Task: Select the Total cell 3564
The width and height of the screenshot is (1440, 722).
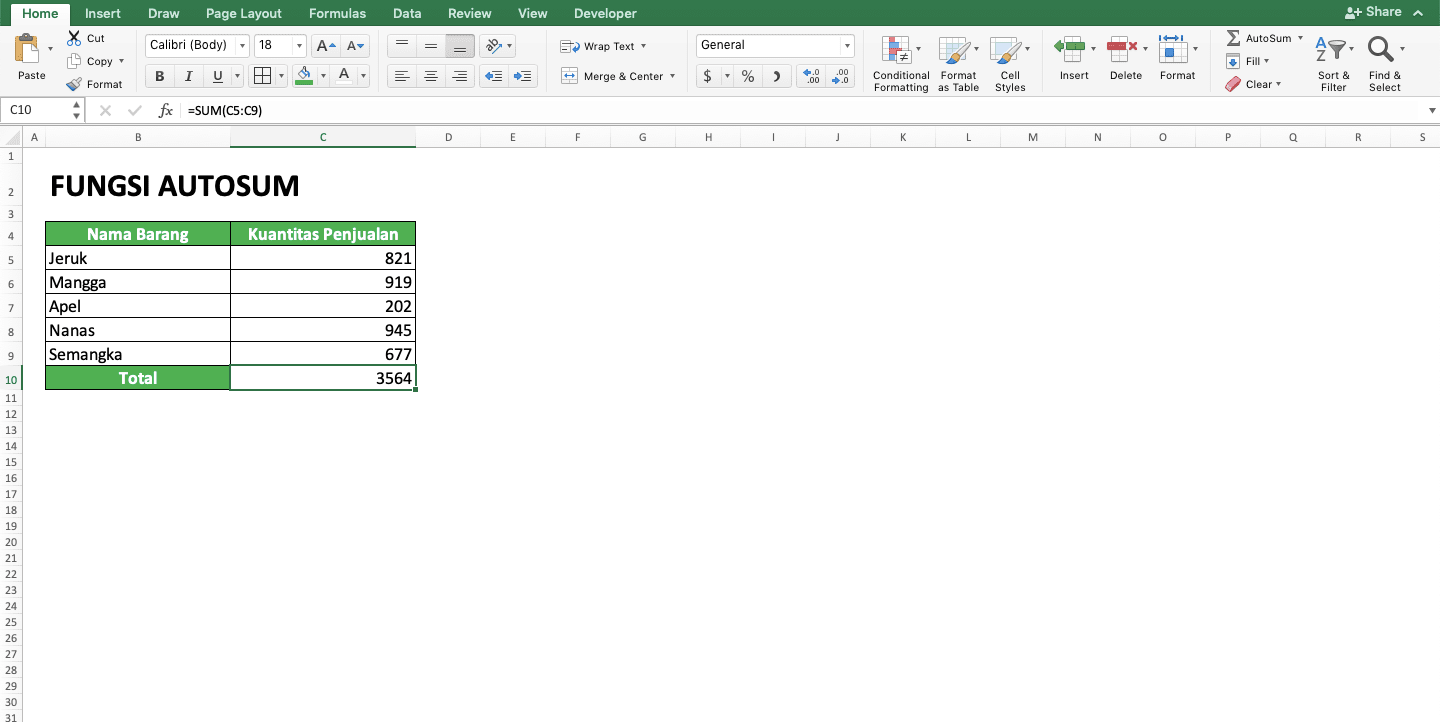Action: (x=323, y=378)
